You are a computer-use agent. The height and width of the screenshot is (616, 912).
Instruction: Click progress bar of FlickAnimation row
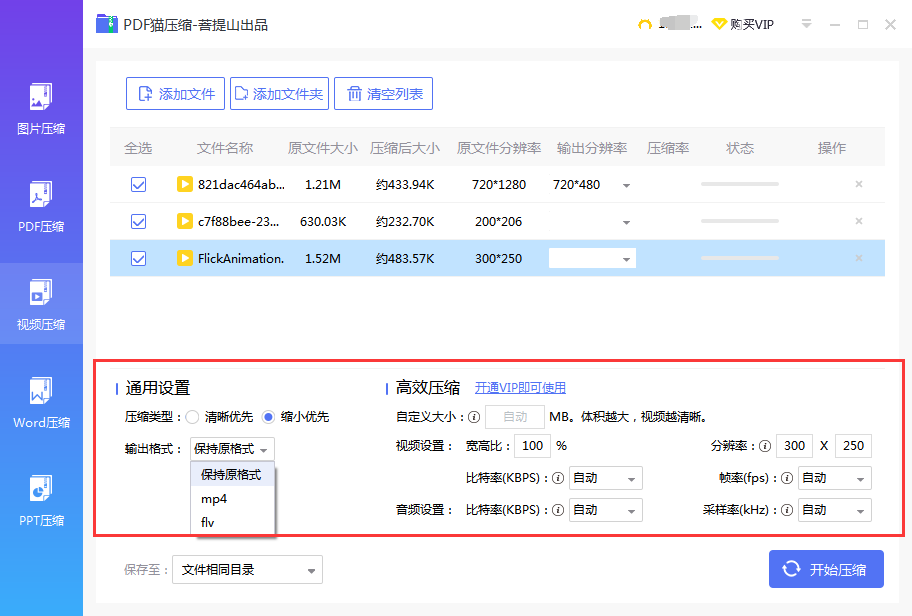(x=739, y=258)
